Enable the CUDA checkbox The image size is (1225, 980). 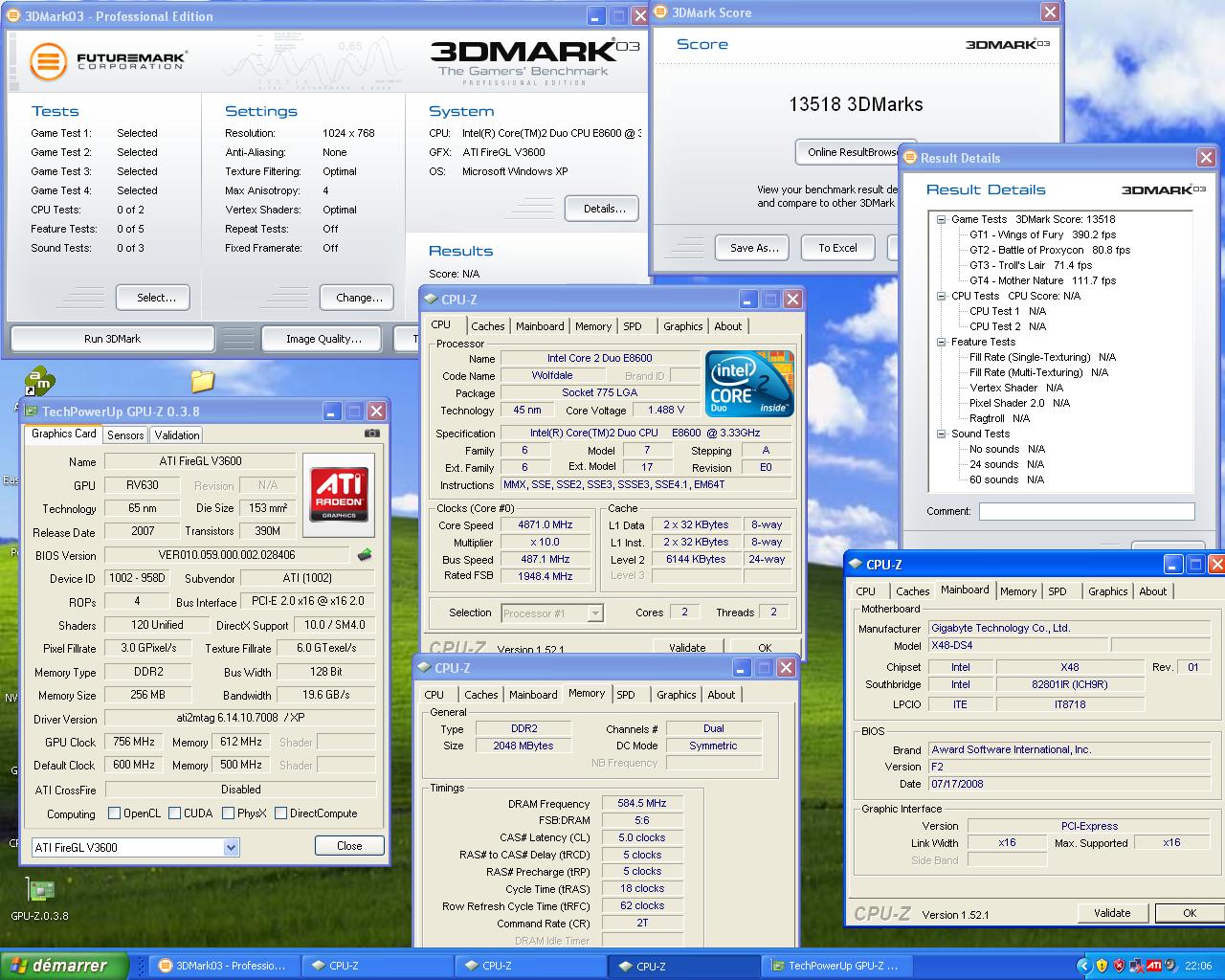(175, 813)
